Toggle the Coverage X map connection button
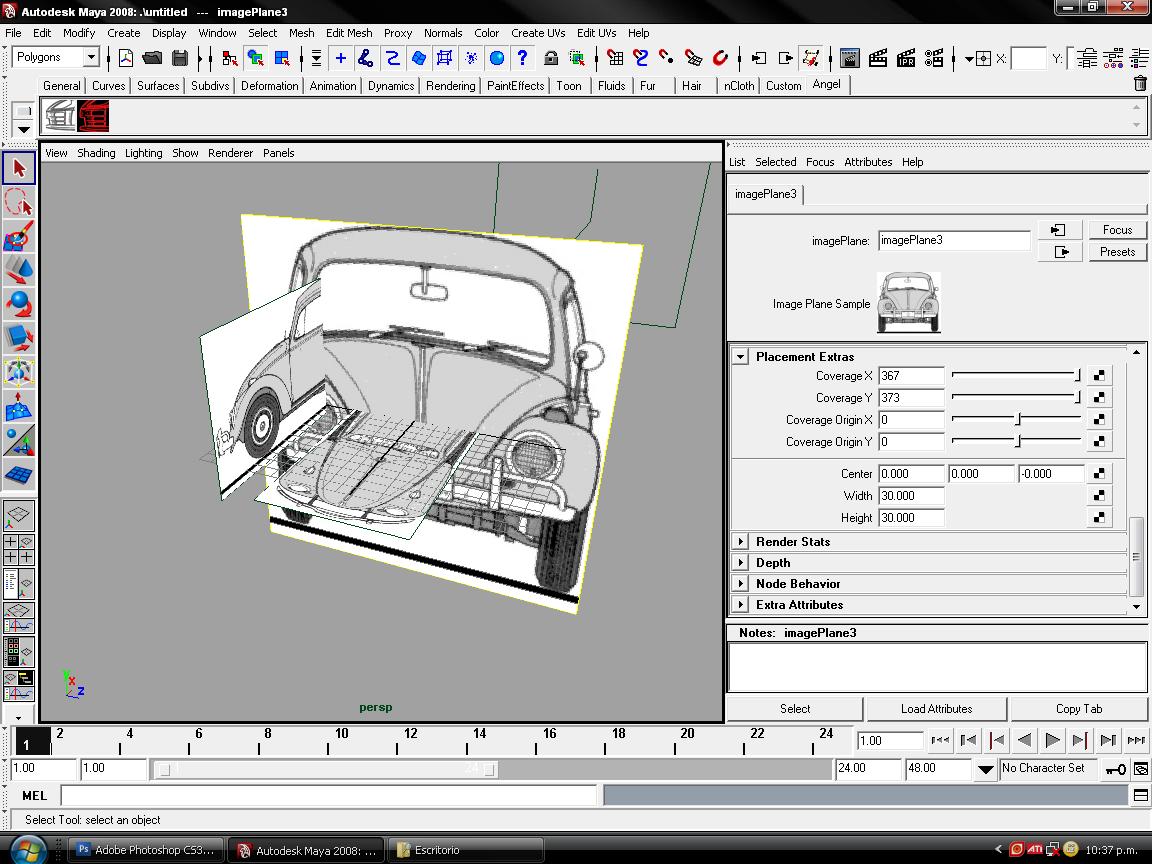Screen dimensions: 1152x864 pos(1099,376)
